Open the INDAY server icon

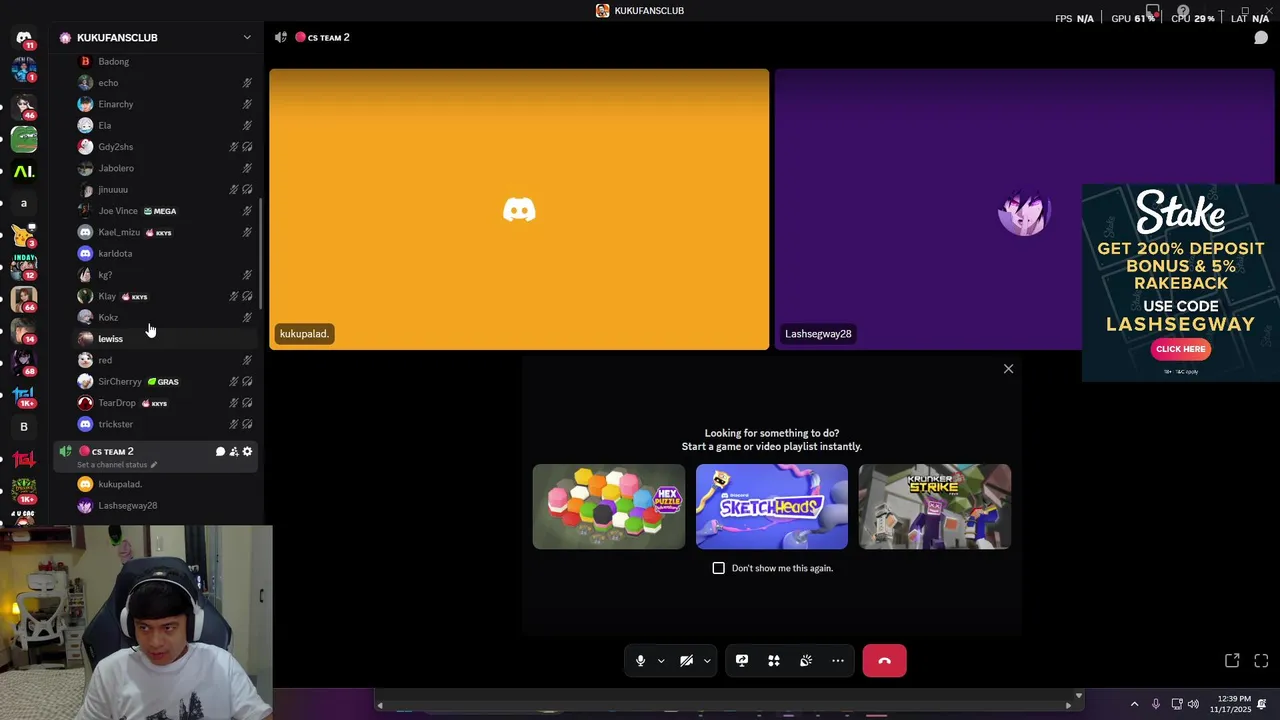24,267
